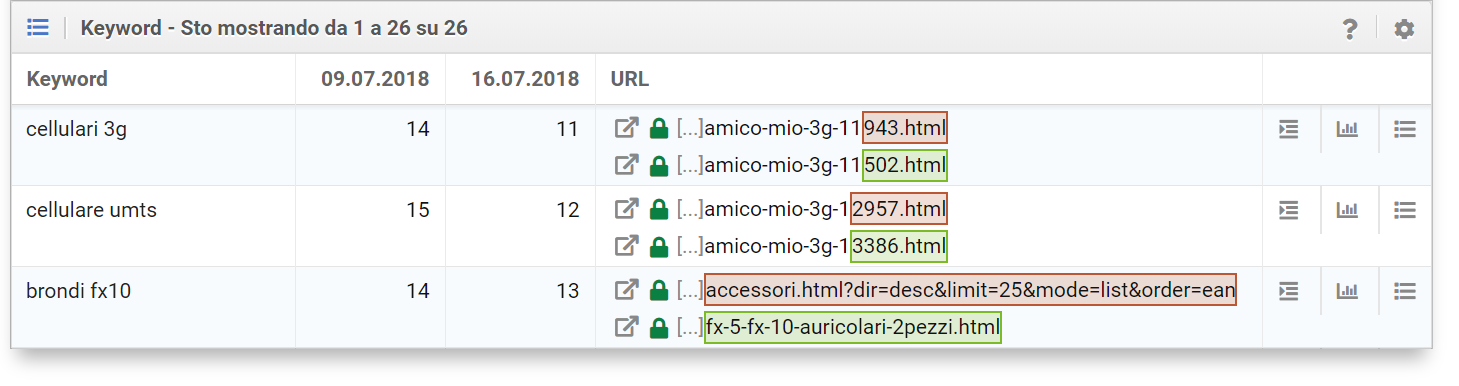Screen dimensions: 1459x386
Task: Sort by the 16.07.2018 column header
Action: click(x=526, y=79)
